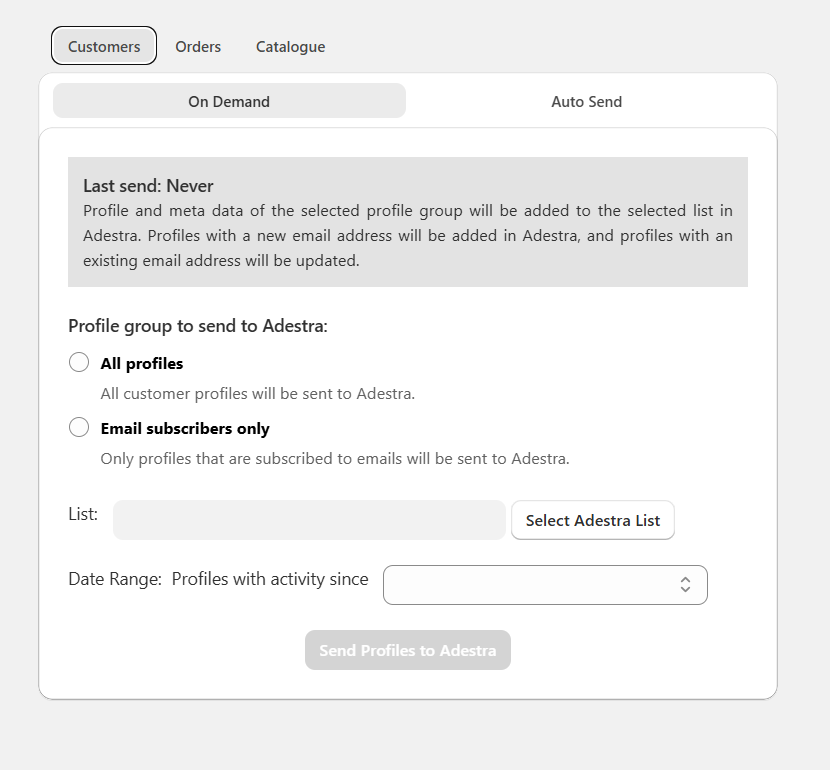The height and width of the screenshot is (770, 830).
Task: Choose Email subscribers only option
Action: tap(79, 427)
